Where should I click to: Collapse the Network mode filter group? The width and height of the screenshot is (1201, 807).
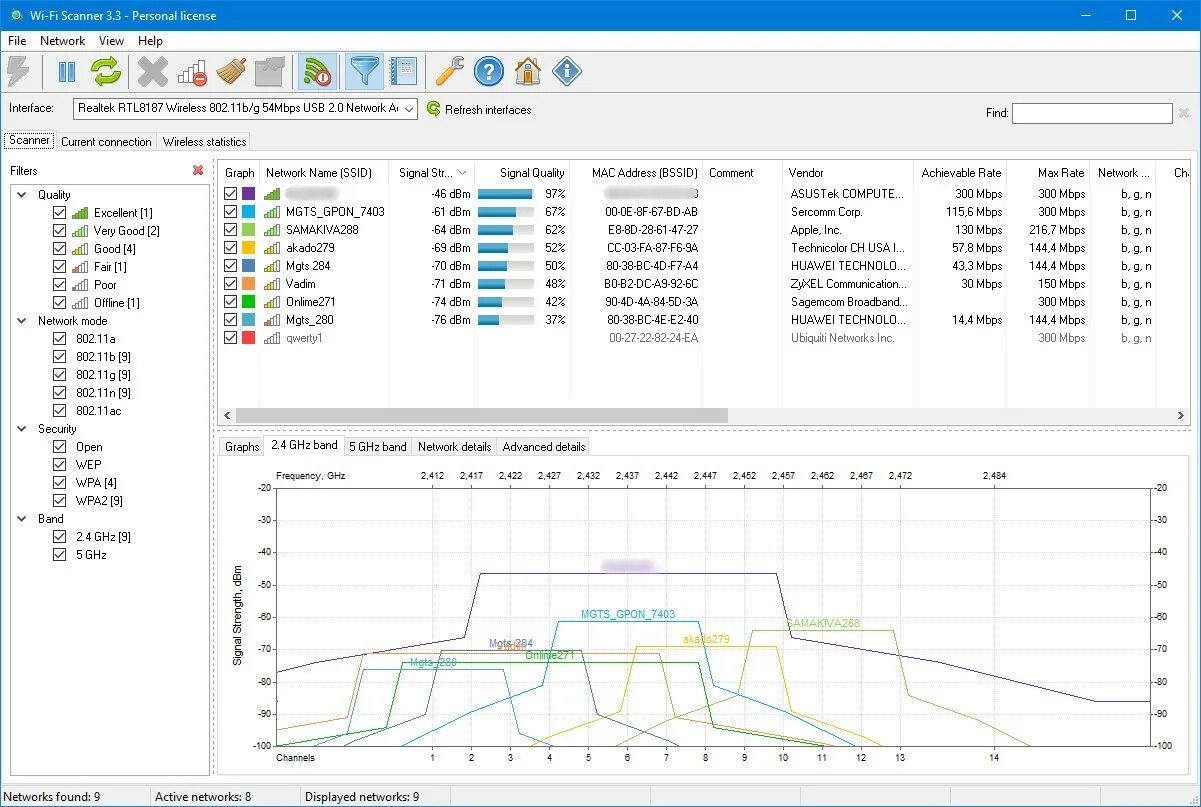pyautogui.click(x=22, y=321)
